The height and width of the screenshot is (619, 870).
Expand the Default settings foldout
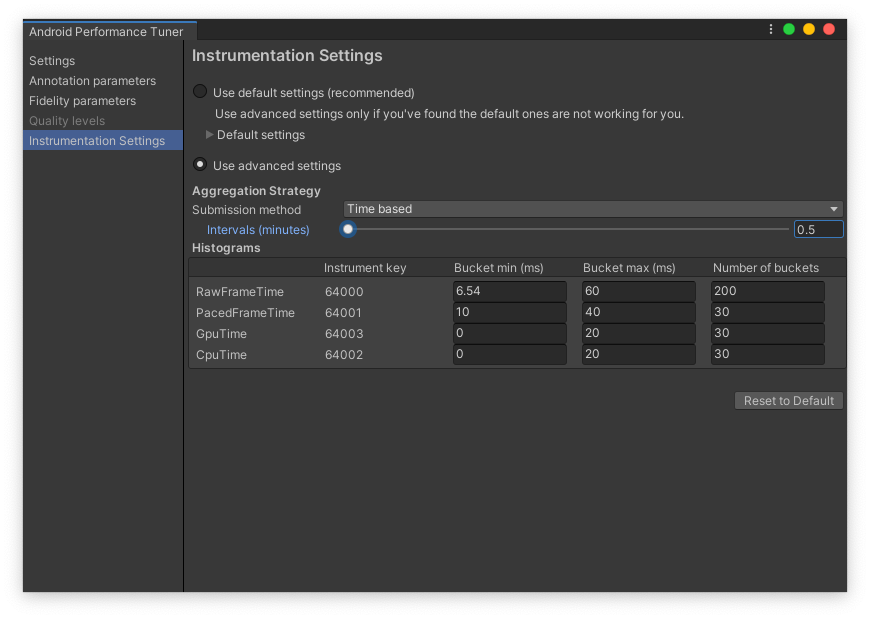[x=210, y=135]
